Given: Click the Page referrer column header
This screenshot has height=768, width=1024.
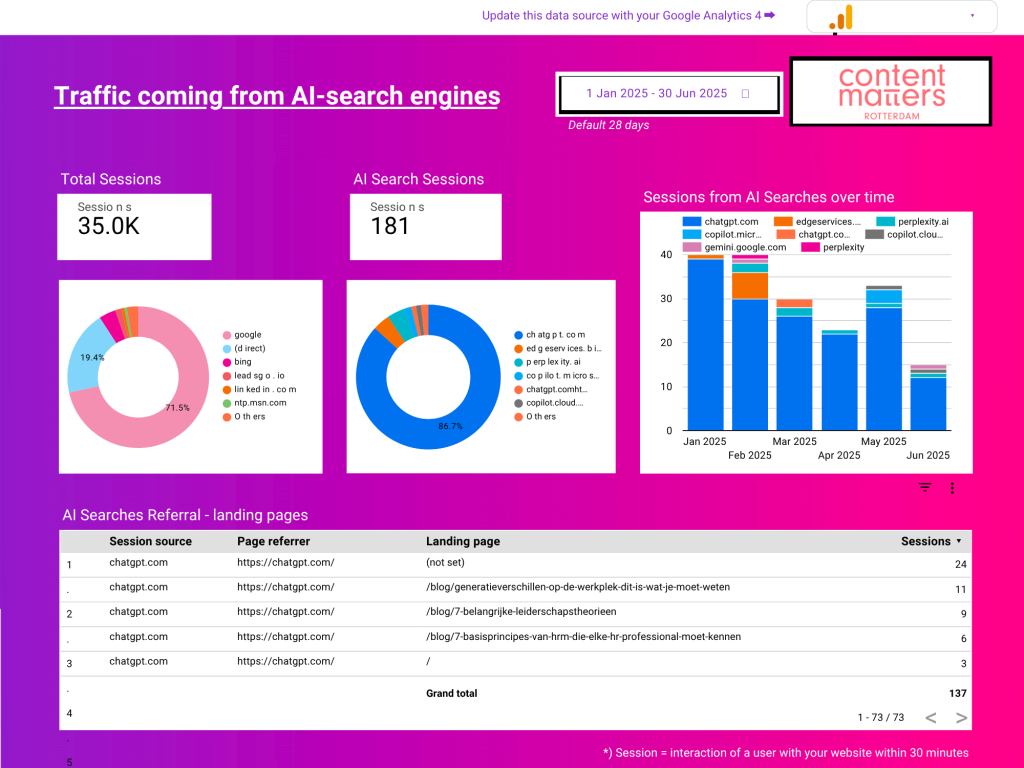Looking at the screenshot, I should [x=273, y=541].
